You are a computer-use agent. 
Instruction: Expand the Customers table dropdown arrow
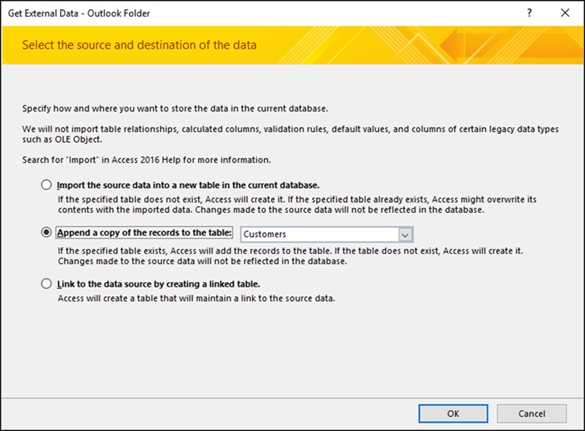coord(405,235)
